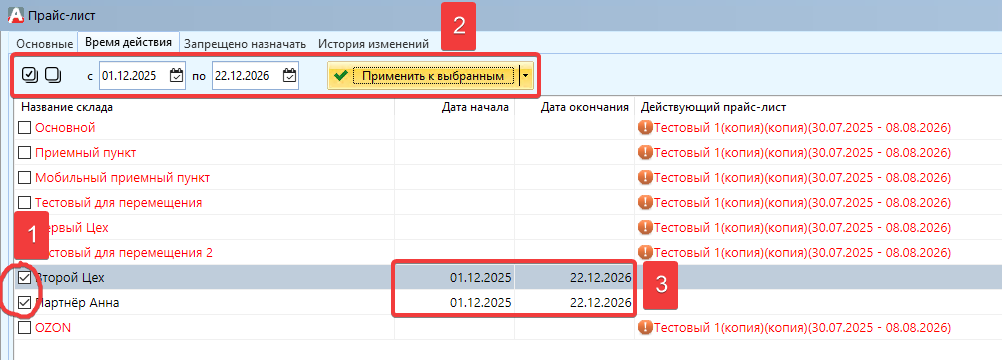
Task: Click warning icon in Приемный пункт row
Action: [645, 153]
